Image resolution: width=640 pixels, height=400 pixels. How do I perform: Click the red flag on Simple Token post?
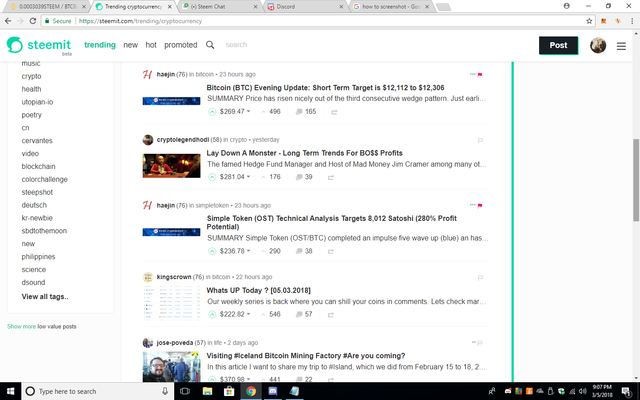pyautogui.click(x=480, y=205)
